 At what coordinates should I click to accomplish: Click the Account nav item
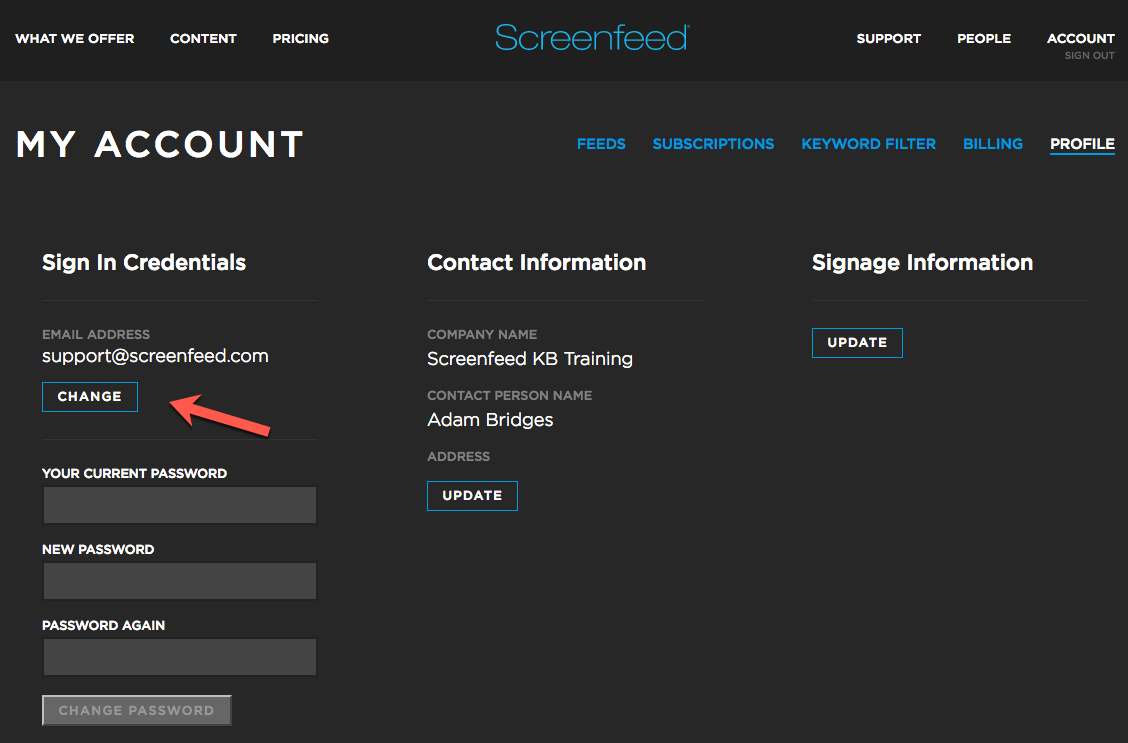pos(1080,39)
